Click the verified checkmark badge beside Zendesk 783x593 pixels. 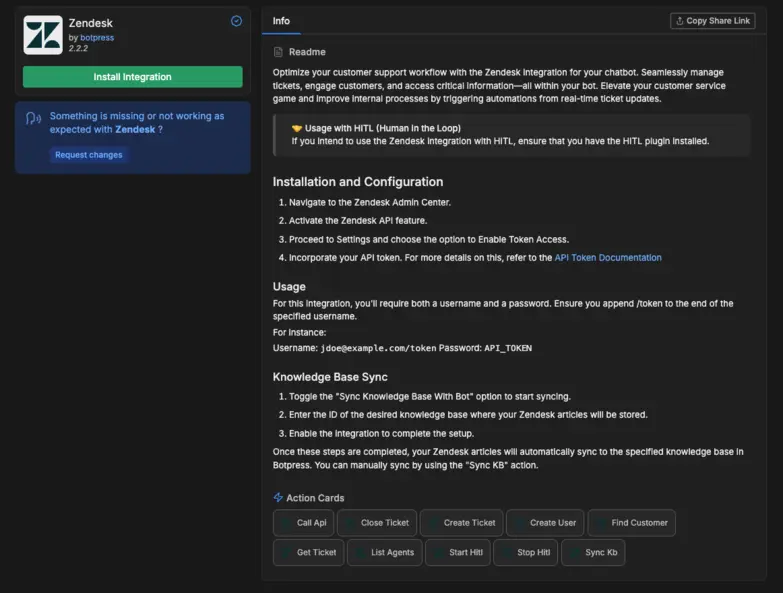(236, 21)
